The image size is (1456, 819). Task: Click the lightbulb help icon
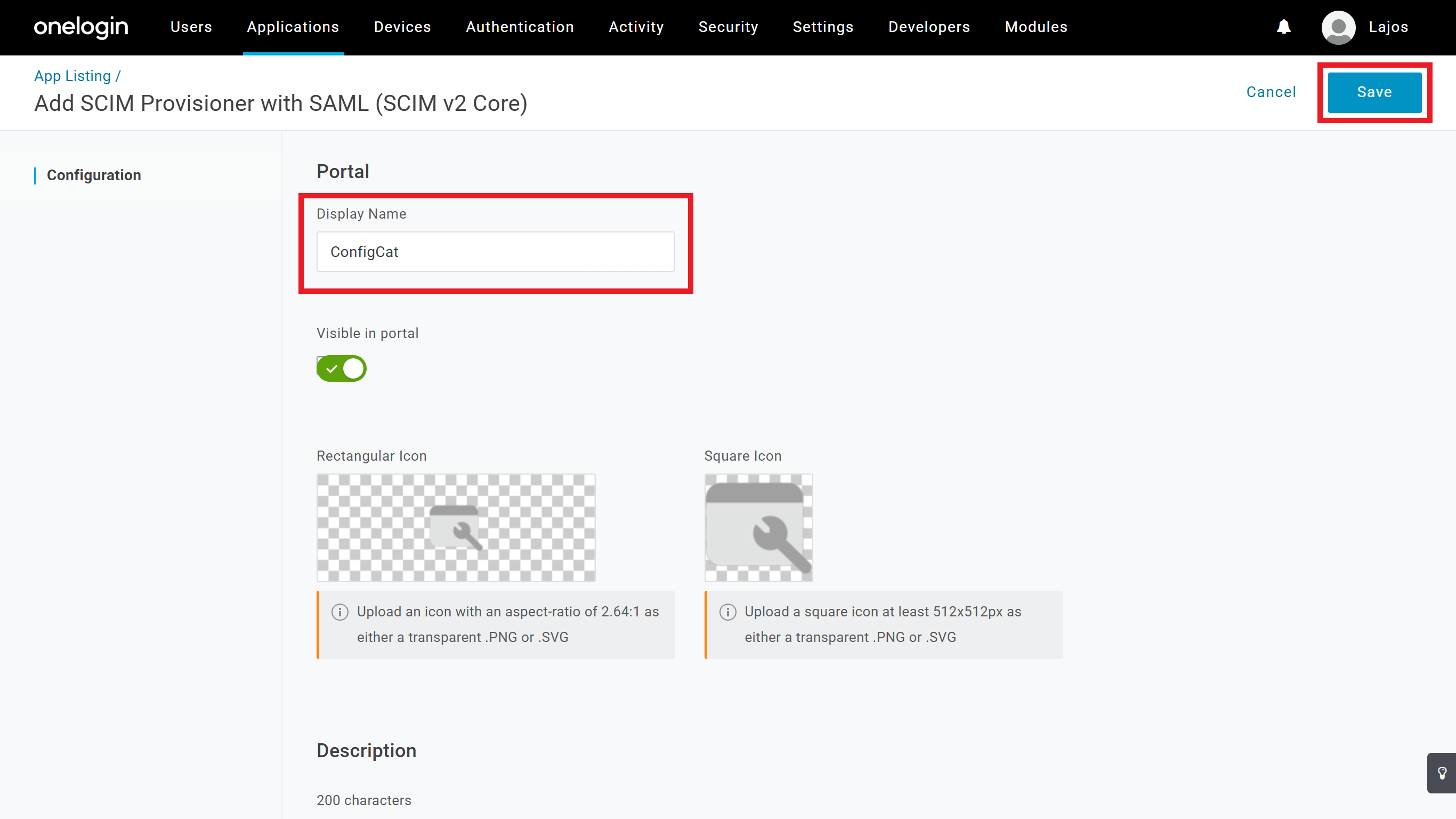pos(1442,773)
